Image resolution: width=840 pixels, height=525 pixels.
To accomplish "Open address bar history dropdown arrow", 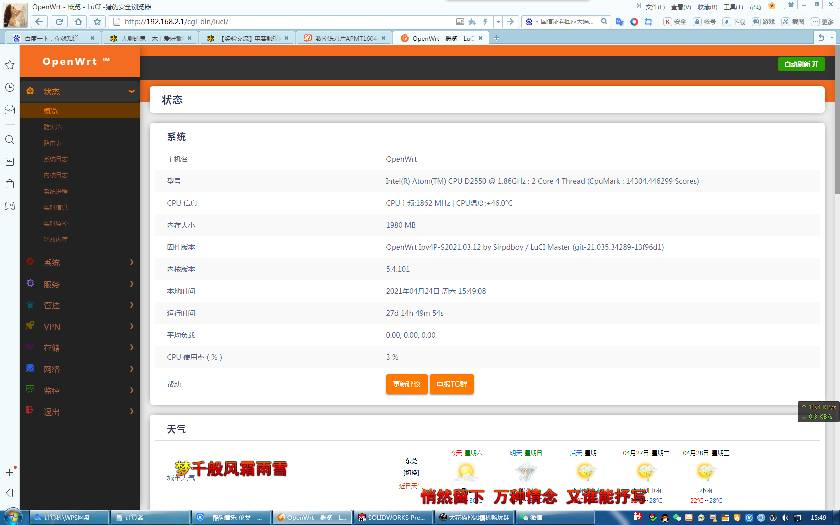I will coord(498,22).
